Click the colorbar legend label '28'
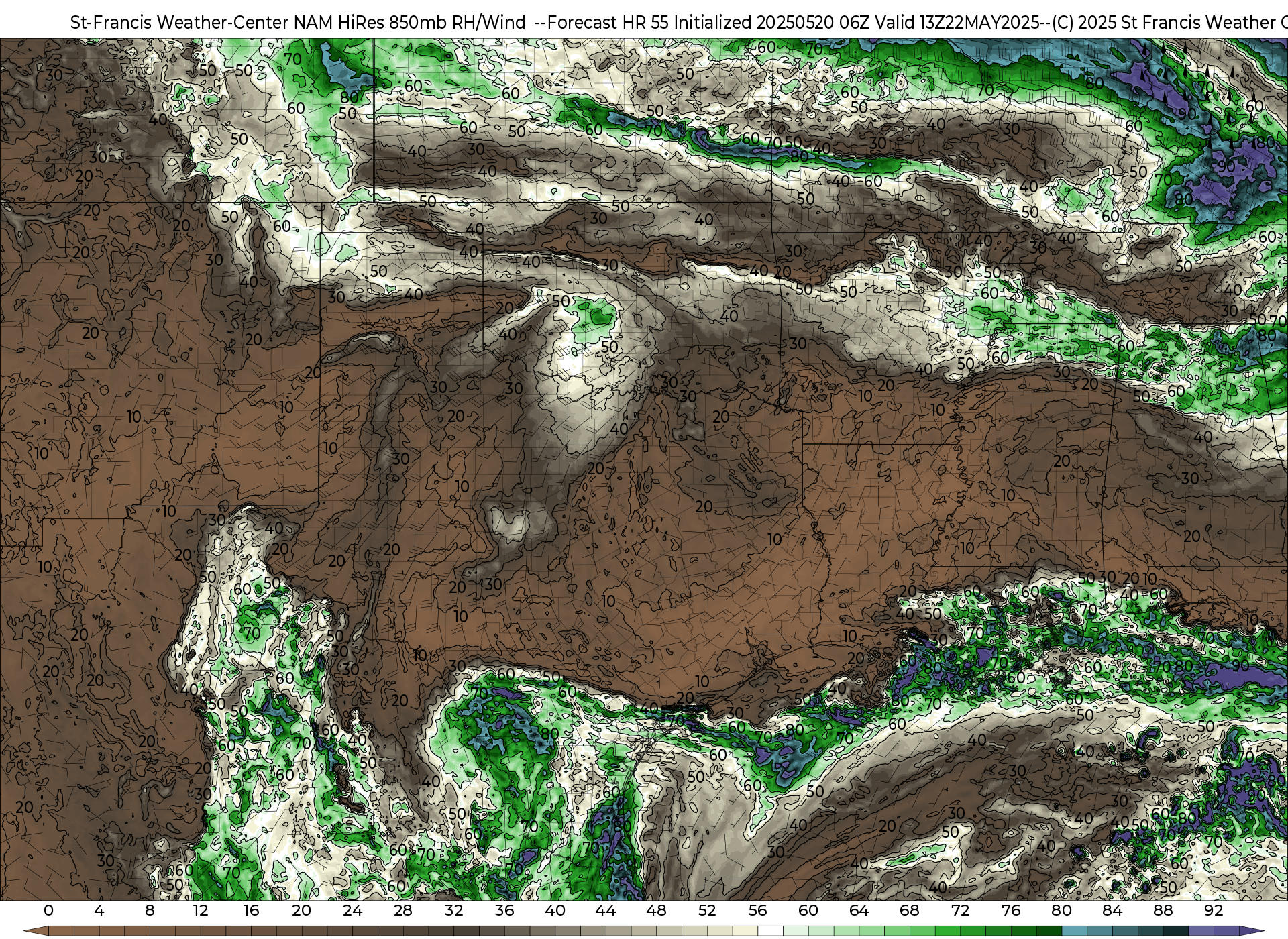 coord(403,910)
